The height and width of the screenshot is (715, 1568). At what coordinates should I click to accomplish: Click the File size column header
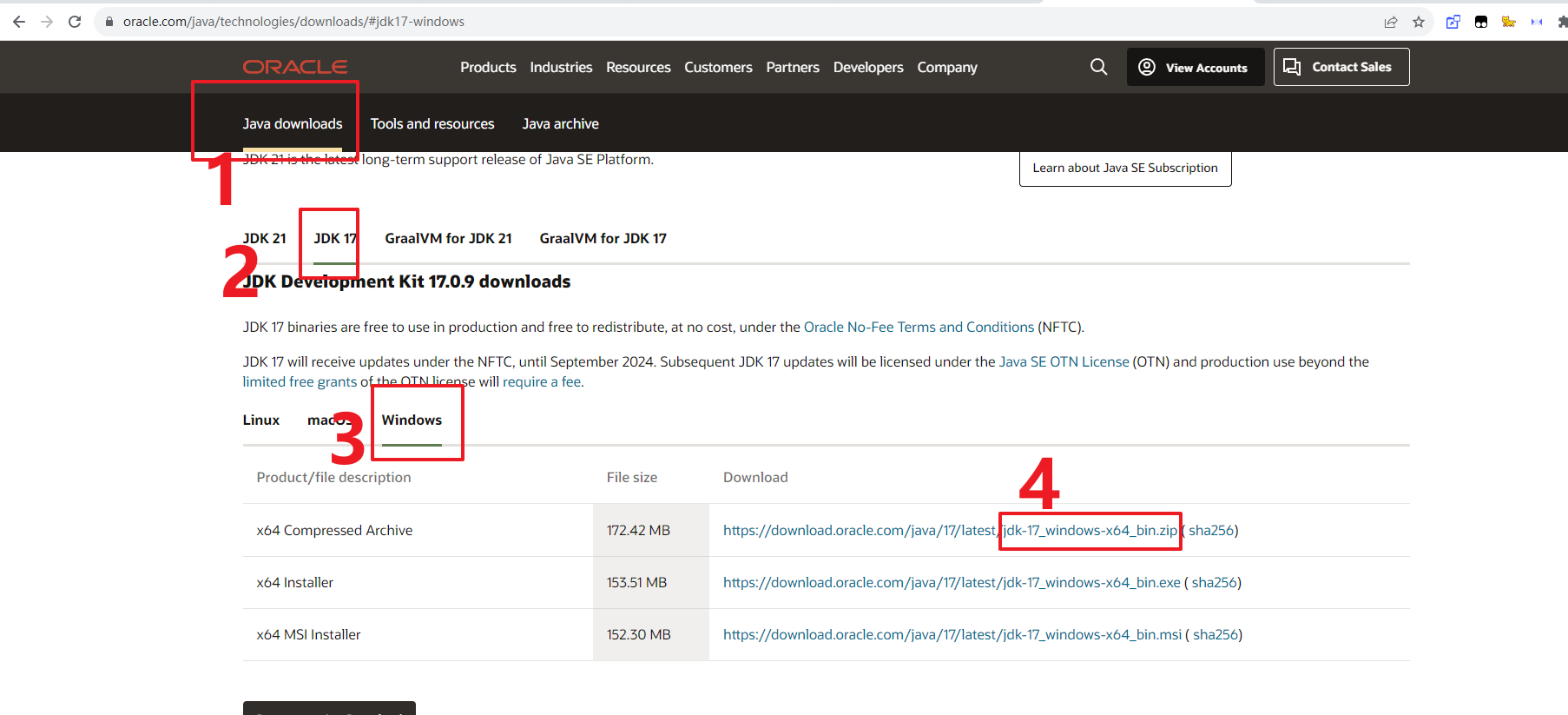coord(631,477)
